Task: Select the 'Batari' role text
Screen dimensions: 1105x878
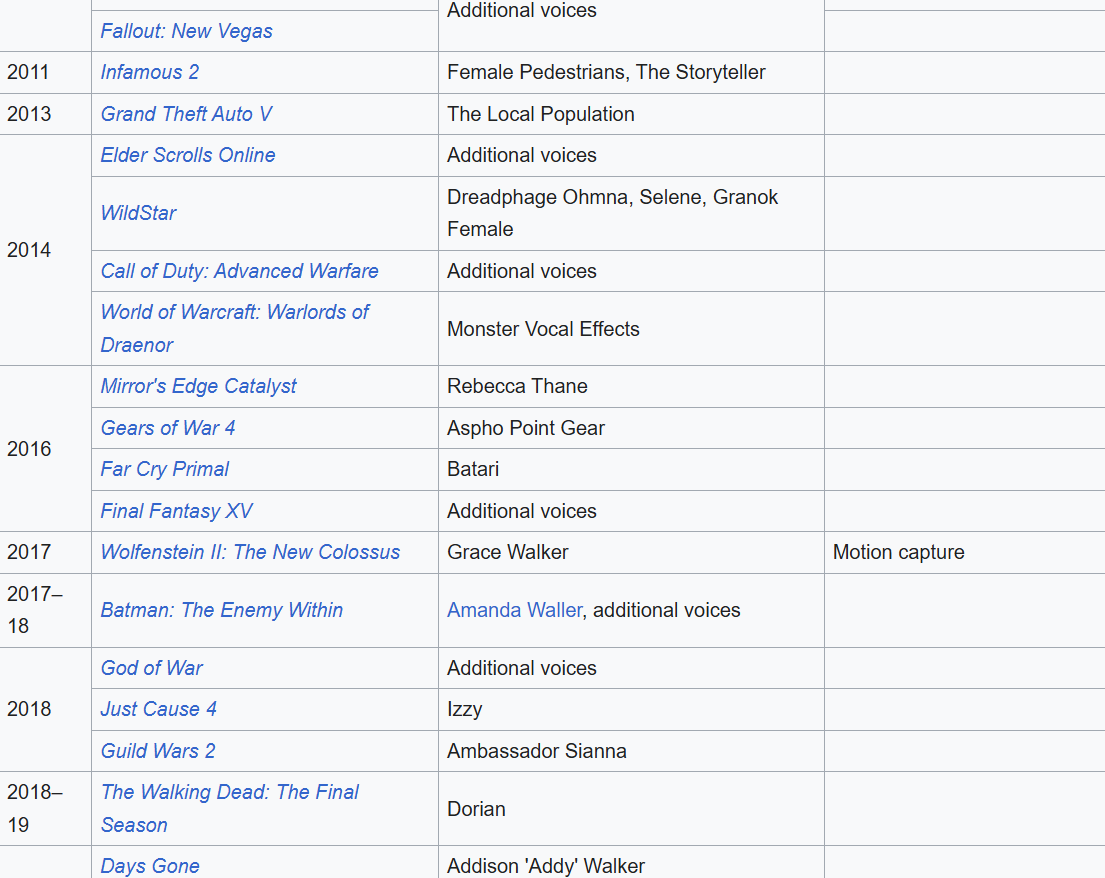Action: [473, 469]
